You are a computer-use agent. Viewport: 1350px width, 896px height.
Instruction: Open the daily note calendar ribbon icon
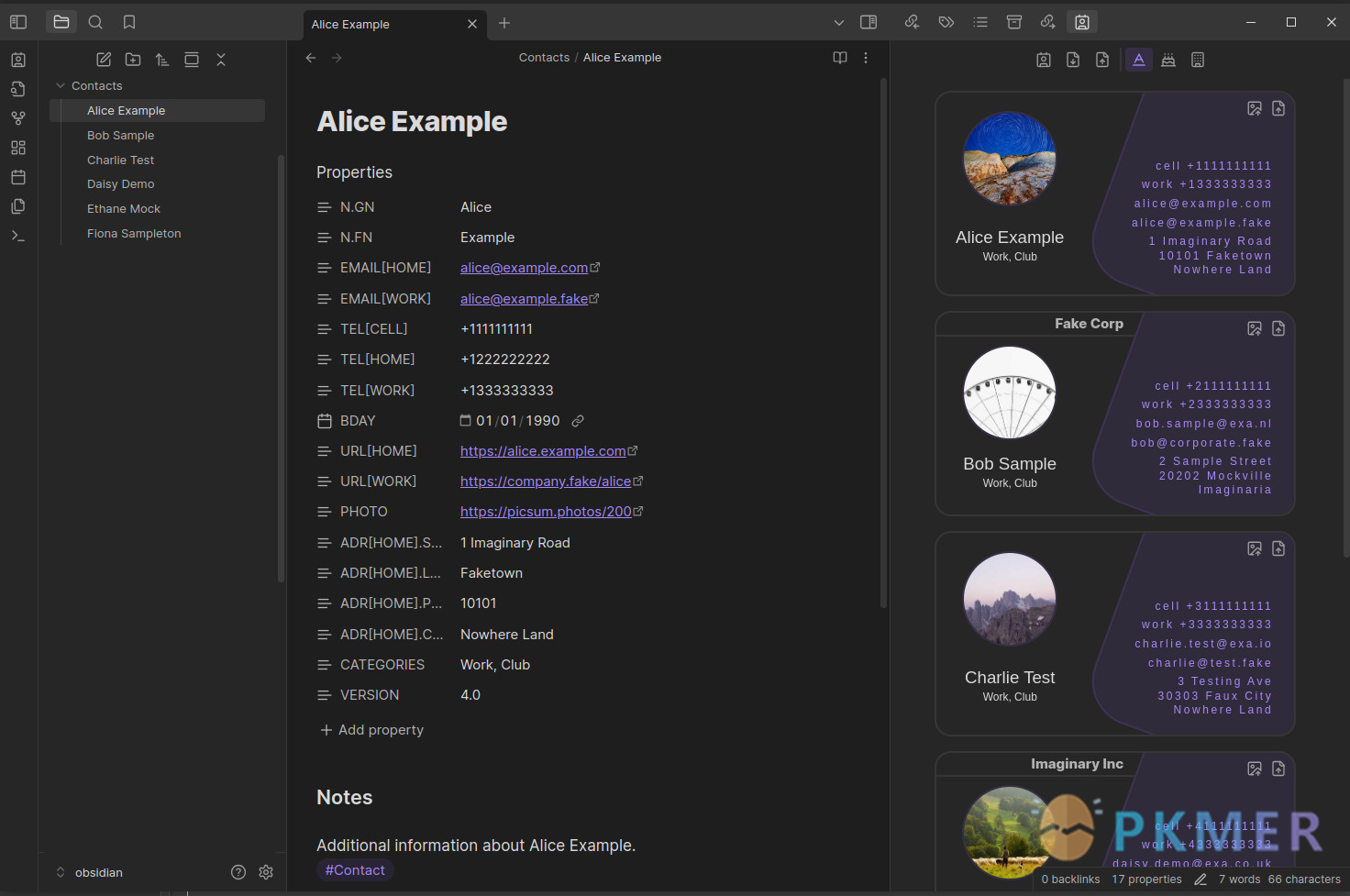18,177
